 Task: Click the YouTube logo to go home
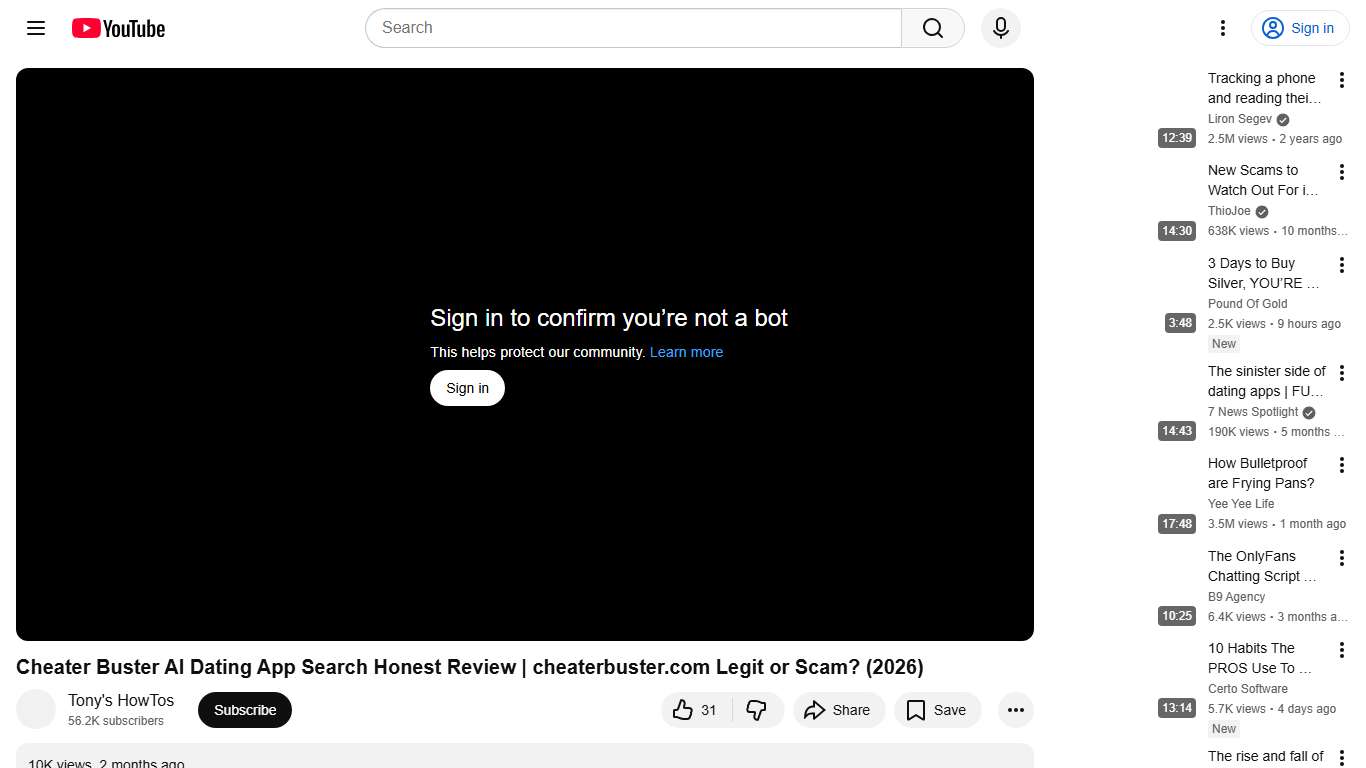pyautogui.click(x=117, y=28)
